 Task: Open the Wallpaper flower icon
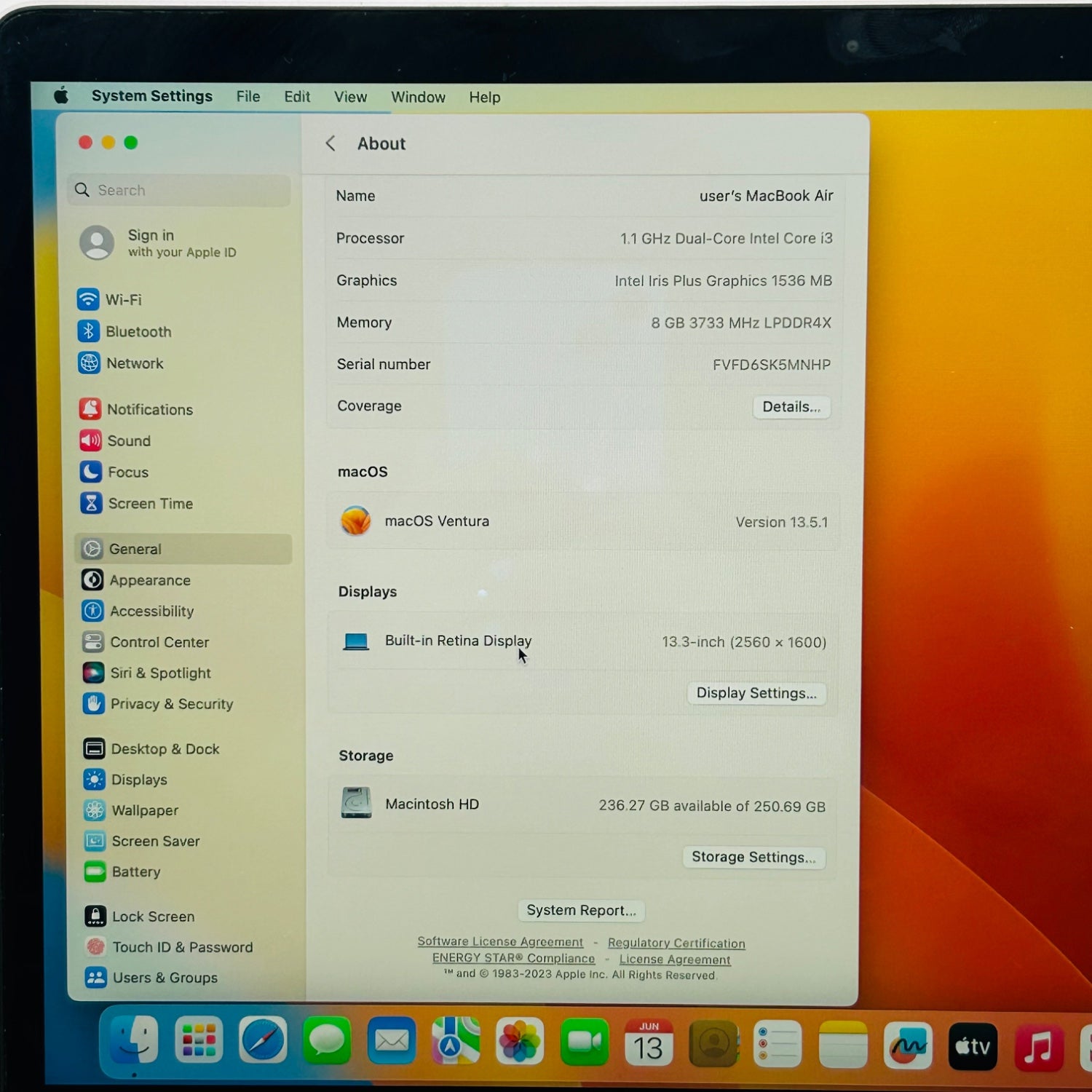(x=95, y=810)
